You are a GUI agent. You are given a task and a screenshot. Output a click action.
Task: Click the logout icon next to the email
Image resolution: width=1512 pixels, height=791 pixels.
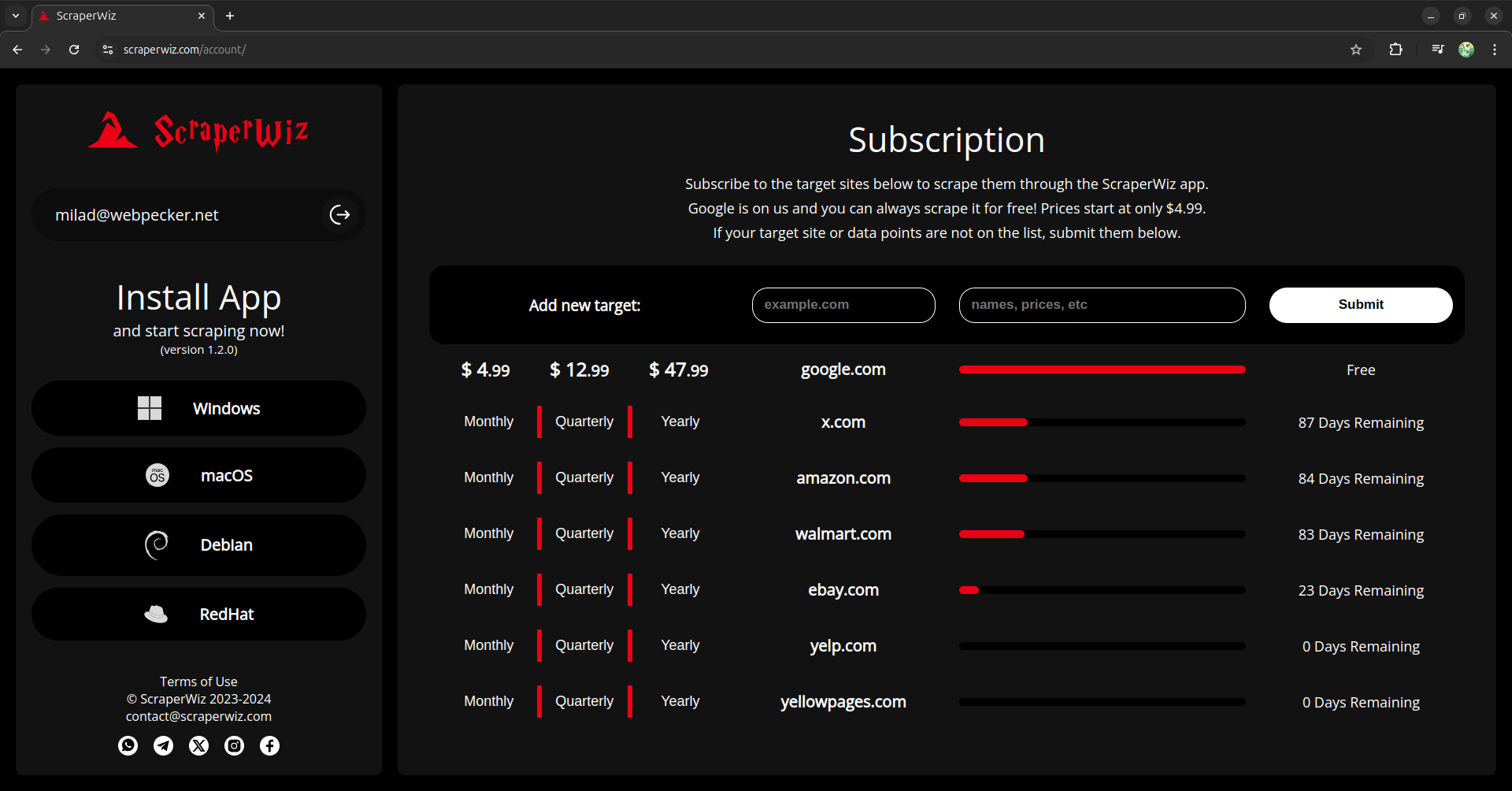(339, 214)
